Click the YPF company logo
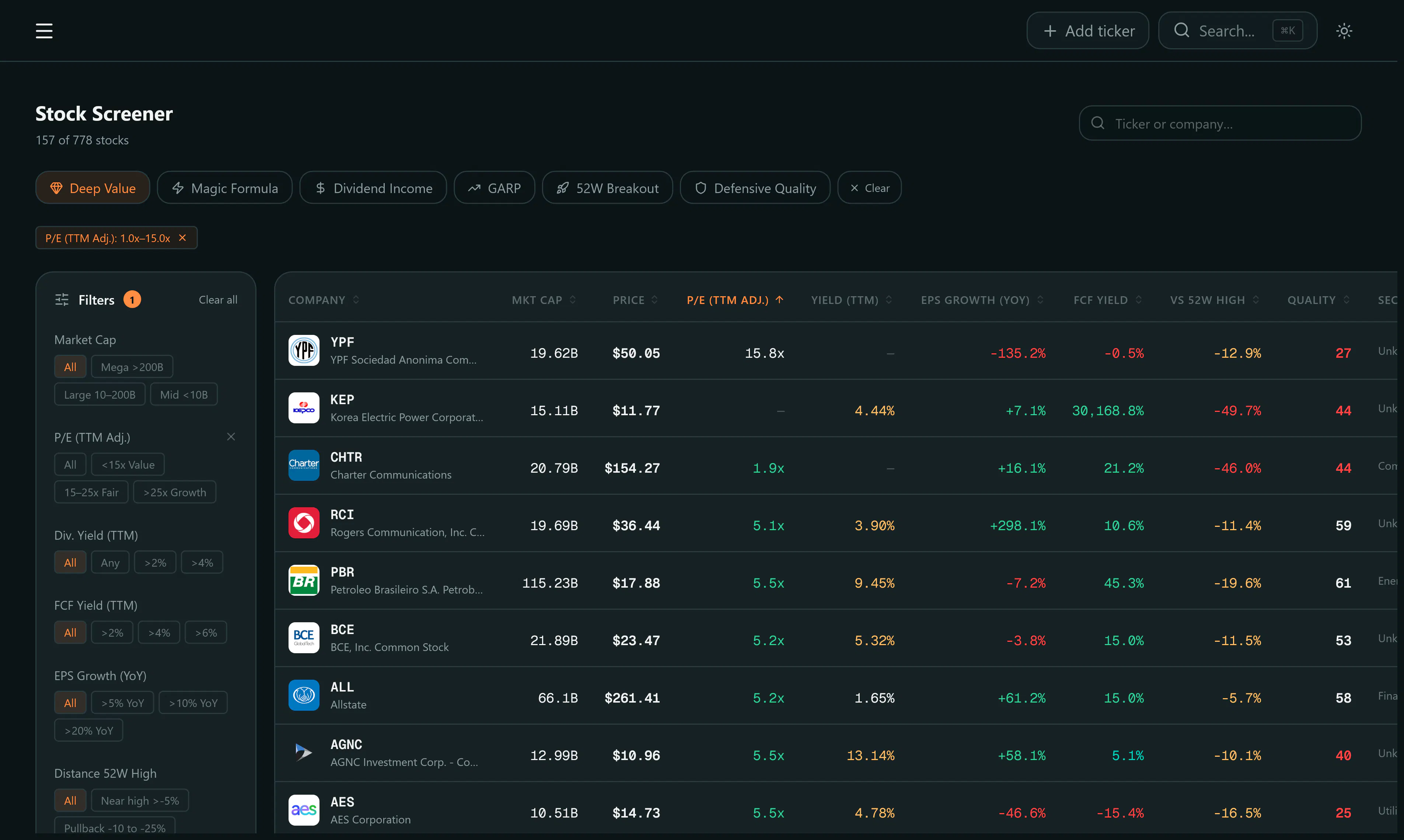This screenshot has width=1404, height=840. [304, 350]
